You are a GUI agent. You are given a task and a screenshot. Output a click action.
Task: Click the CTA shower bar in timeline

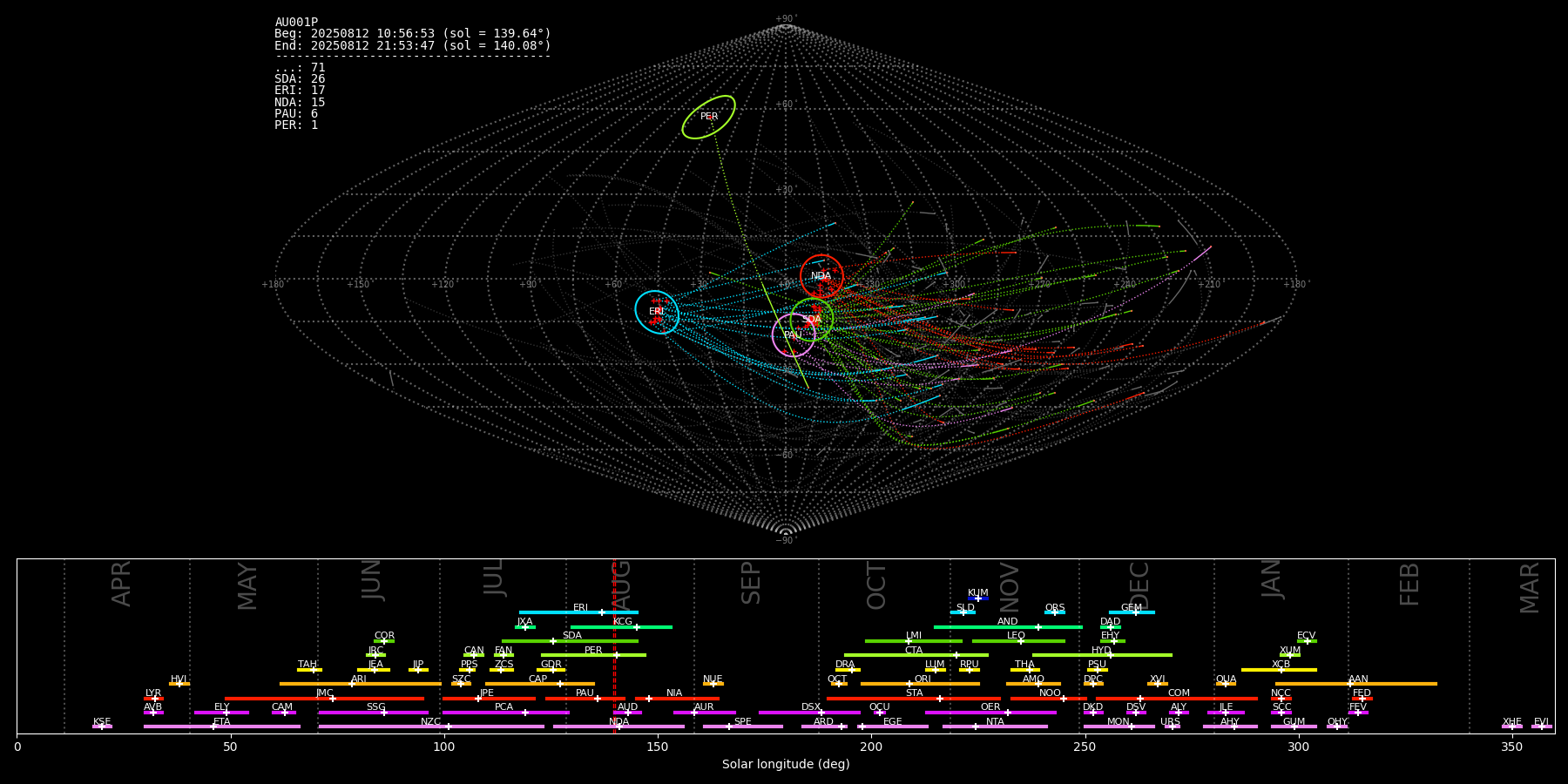pos(916,655)
